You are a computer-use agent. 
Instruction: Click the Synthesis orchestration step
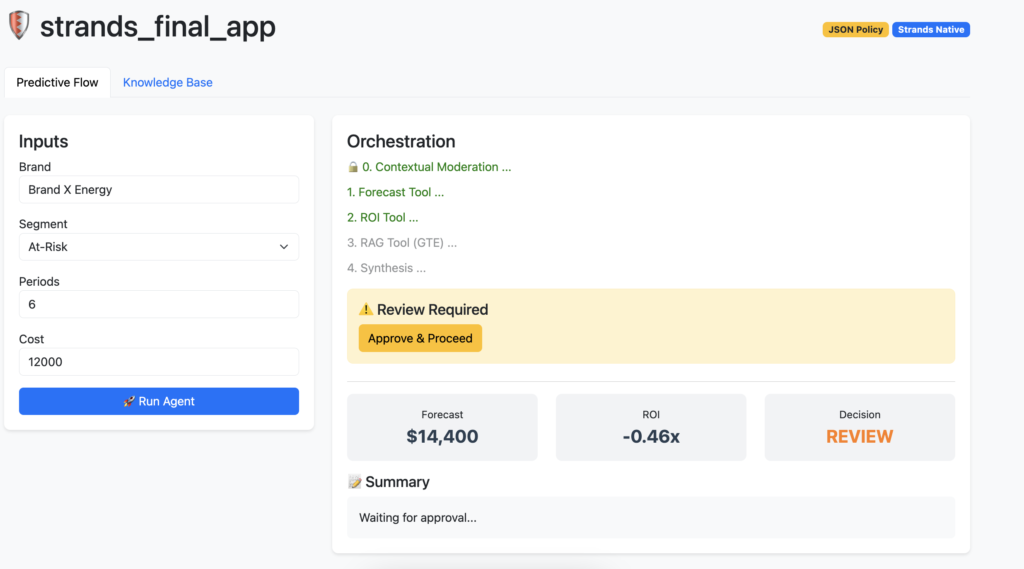386,268
